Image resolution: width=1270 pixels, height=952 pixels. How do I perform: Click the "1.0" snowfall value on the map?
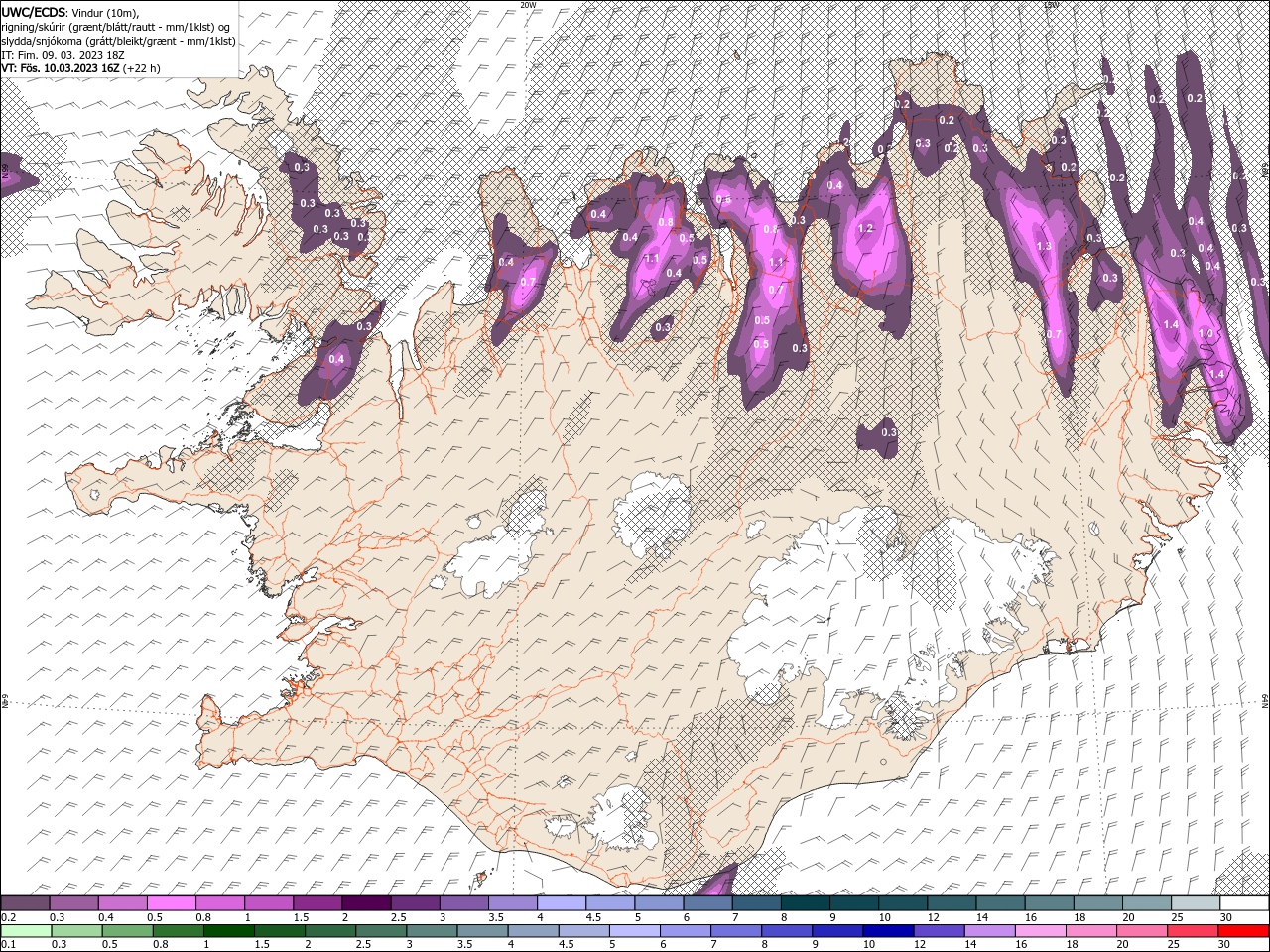[1206, 334]
